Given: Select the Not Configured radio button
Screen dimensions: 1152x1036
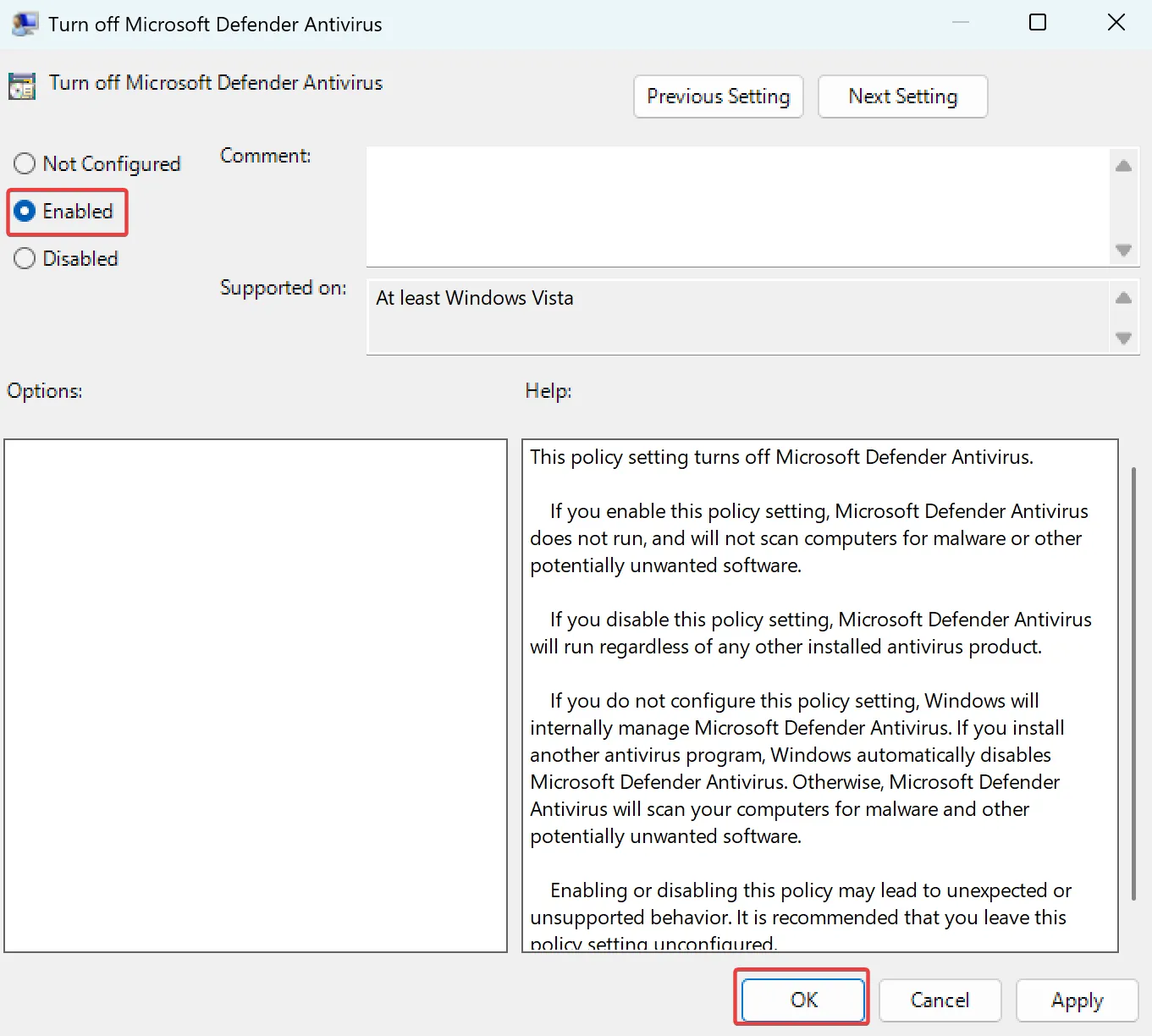Looking at the screenshot, I should point(24,163).
